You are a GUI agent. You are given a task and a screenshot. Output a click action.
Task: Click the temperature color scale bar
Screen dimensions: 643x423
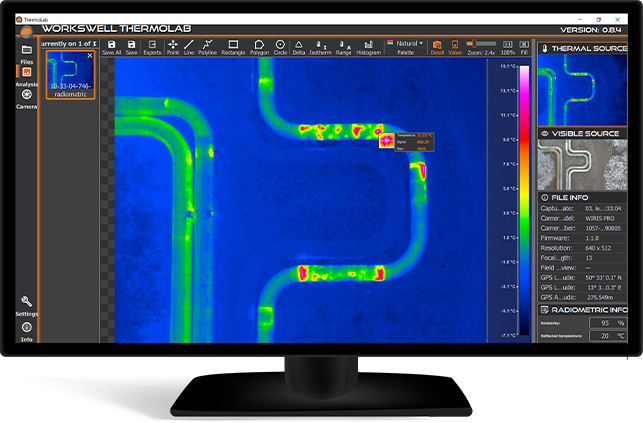pos(524,200)
